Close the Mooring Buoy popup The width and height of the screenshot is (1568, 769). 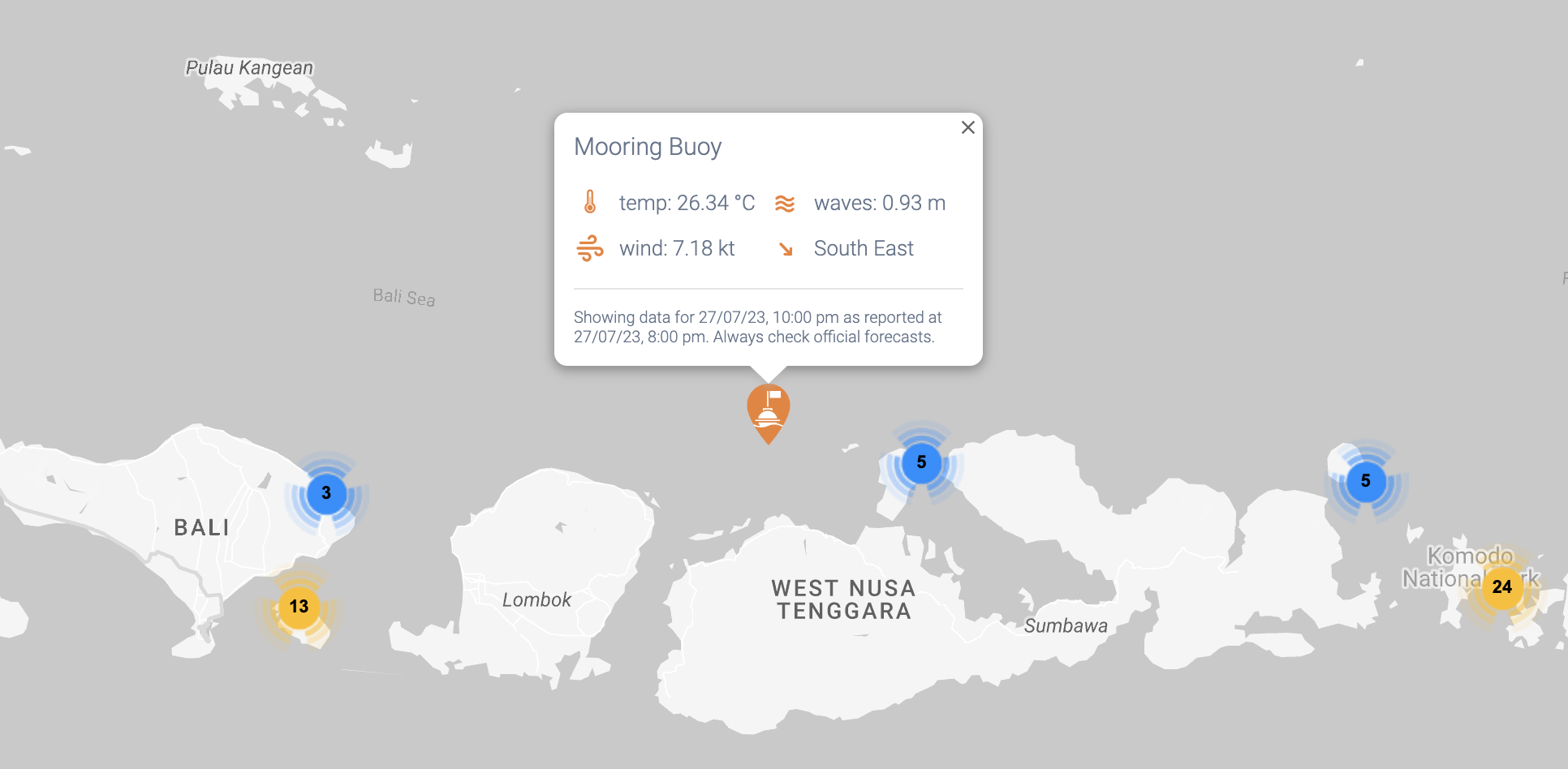click(x=967, y=127)
